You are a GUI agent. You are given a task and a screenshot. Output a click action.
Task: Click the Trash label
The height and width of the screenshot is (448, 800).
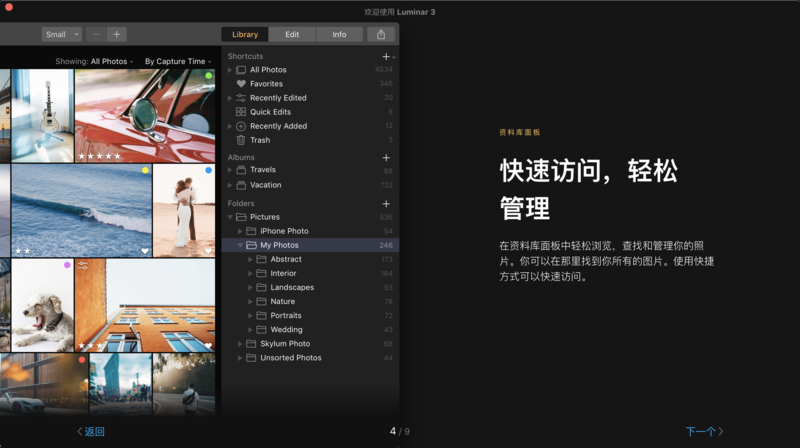pos(260,140)
